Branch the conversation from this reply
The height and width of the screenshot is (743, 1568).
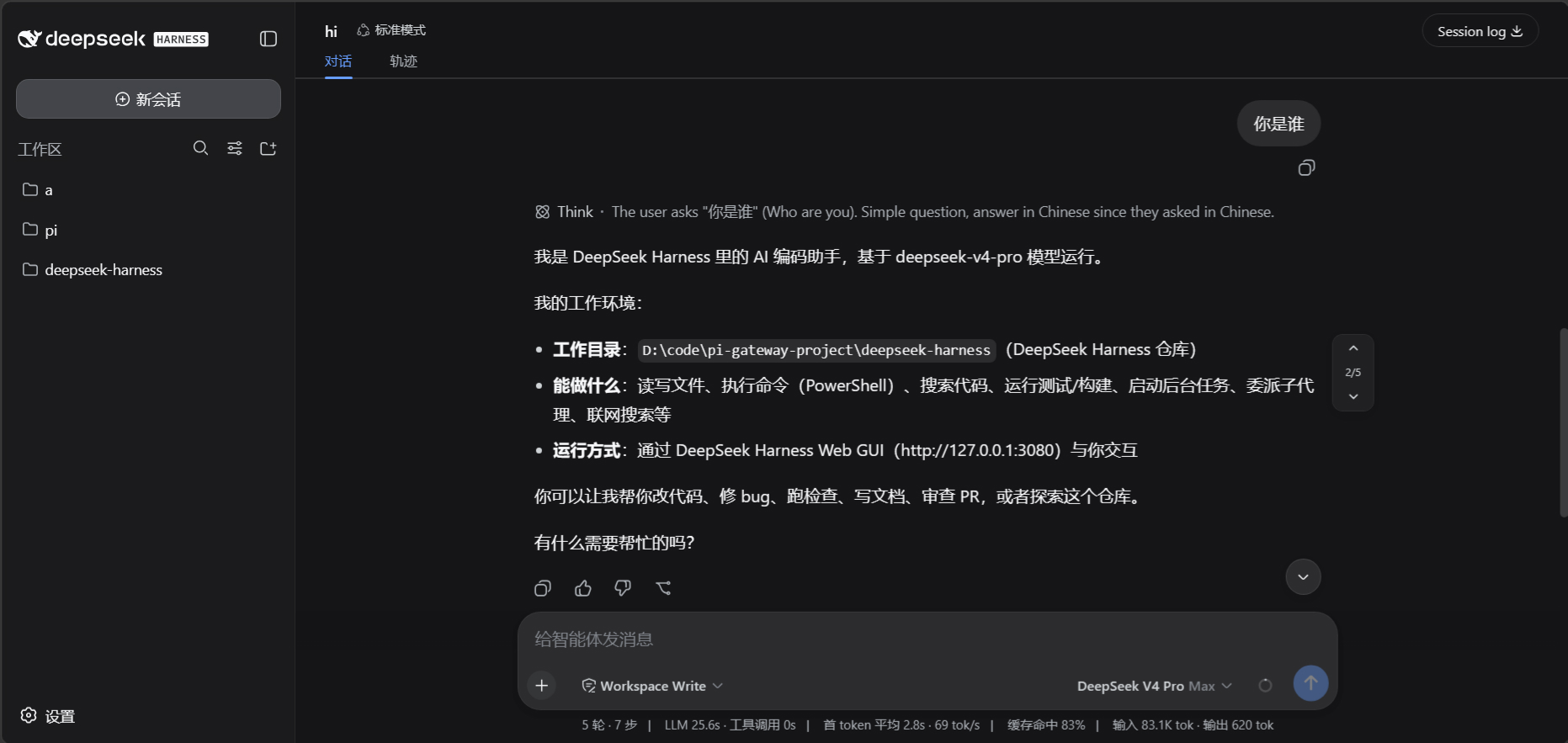pyautogui.click(x=663, y=588)
